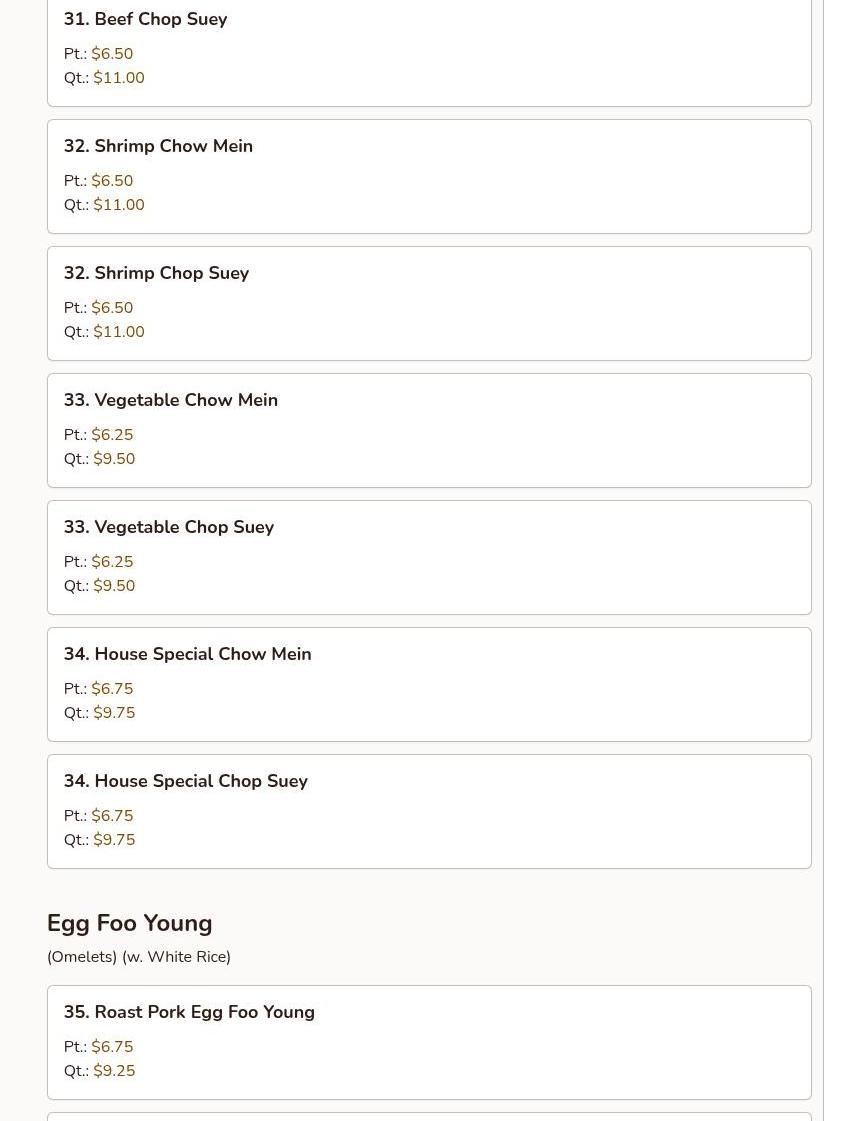Image resolution: width=844 pixels, height=1121 pixels.
Task: Click Roast Pork Egg Foo Young pint $6.75
Action: [112, 1047]
